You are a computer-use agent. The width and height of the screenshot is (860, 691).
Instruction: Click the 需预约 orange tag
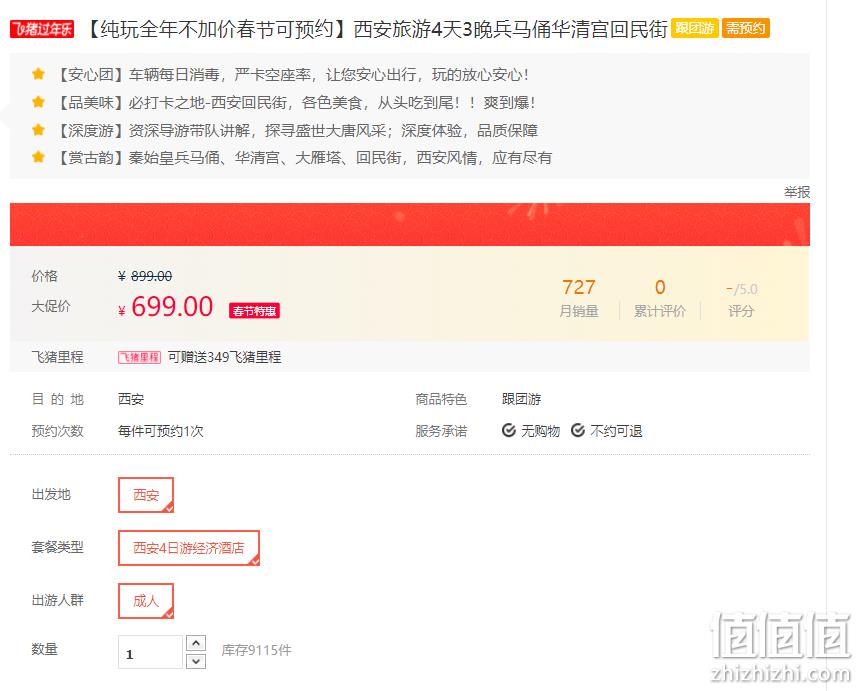[x=745, y=28]
